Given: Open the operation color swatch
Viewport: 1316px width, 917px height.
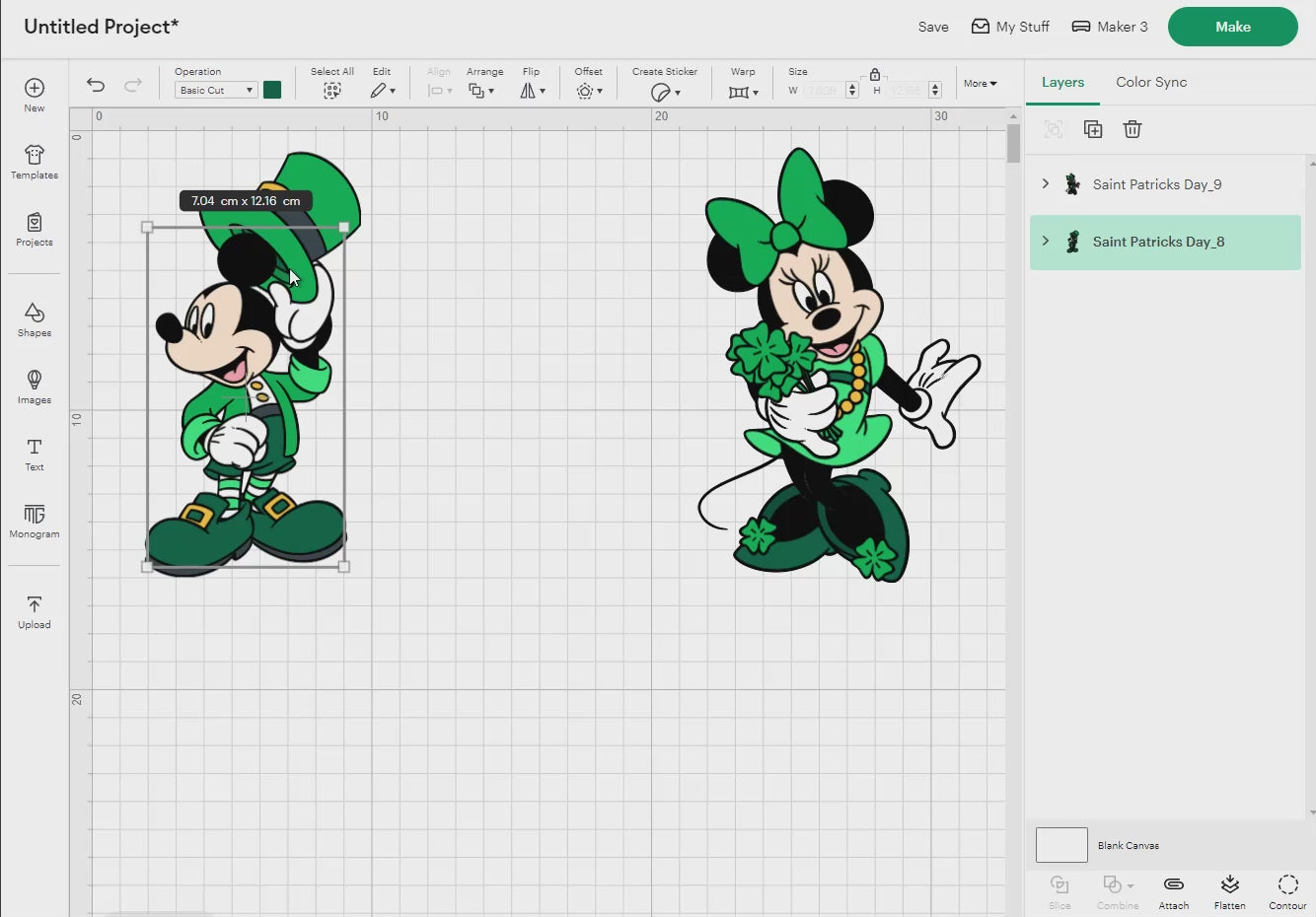Looking at the screenshot, I should tap(272, 90).
